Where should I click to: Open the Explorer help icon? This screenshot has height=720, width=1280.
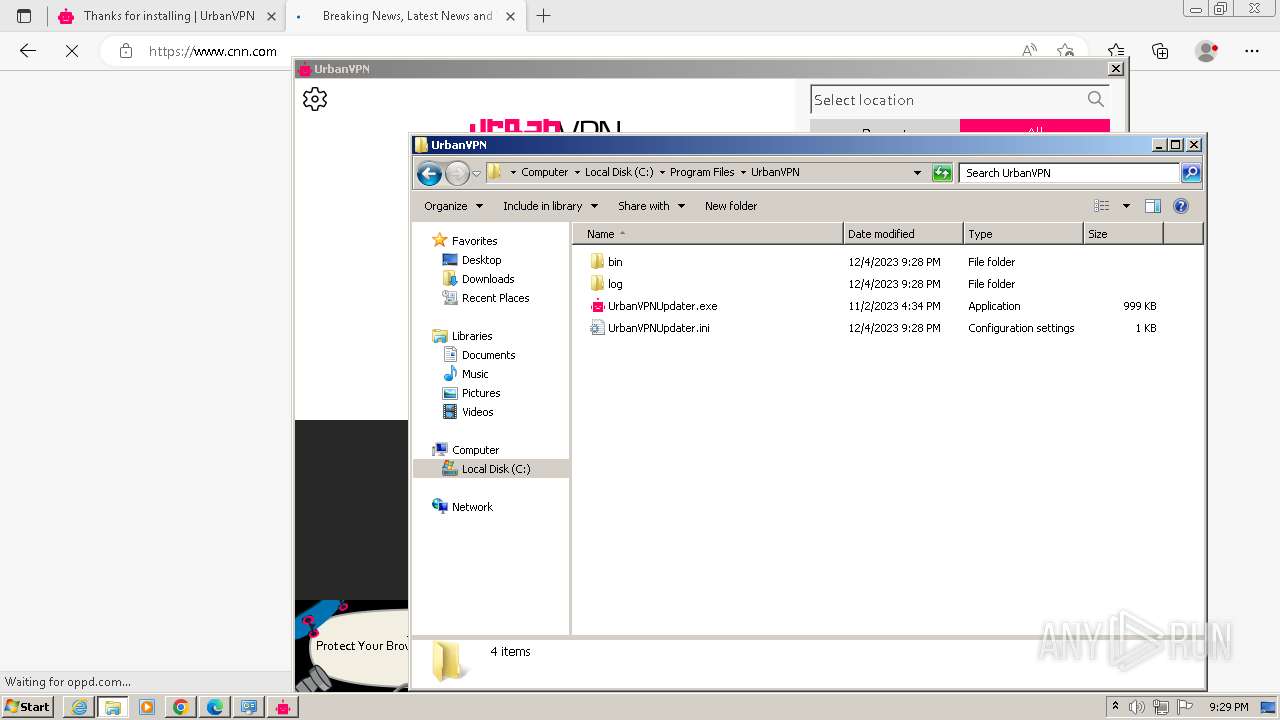tap(1181, 206)
